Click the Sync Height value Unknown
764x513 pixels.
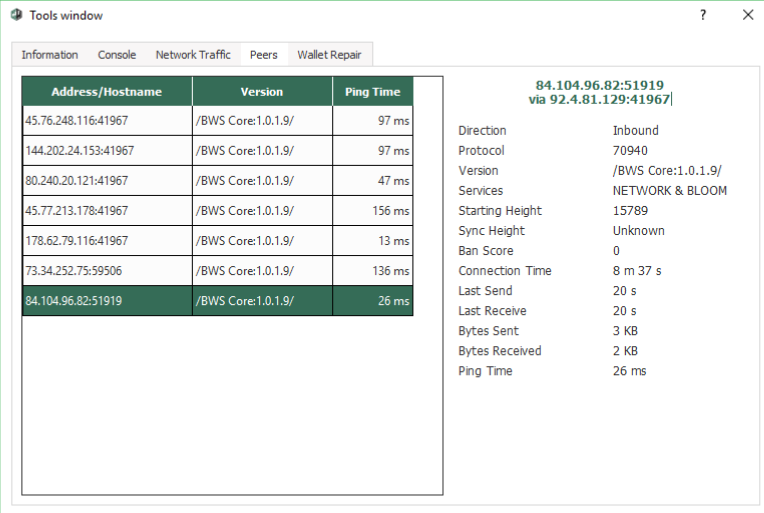(638, 230)
